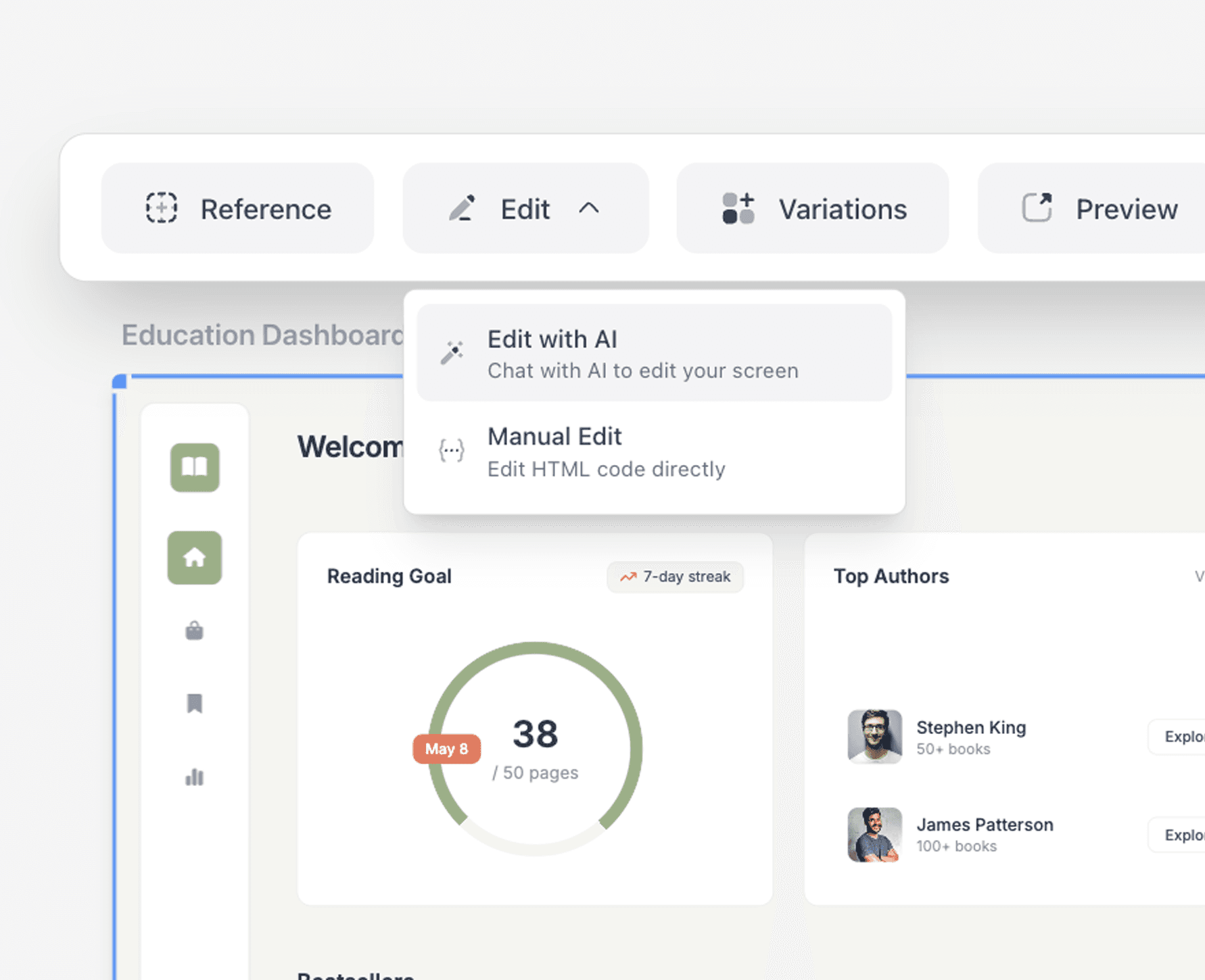Open the home screen from the sidebar
Viewport: 1205px width, 980px height.
point(195,558)
